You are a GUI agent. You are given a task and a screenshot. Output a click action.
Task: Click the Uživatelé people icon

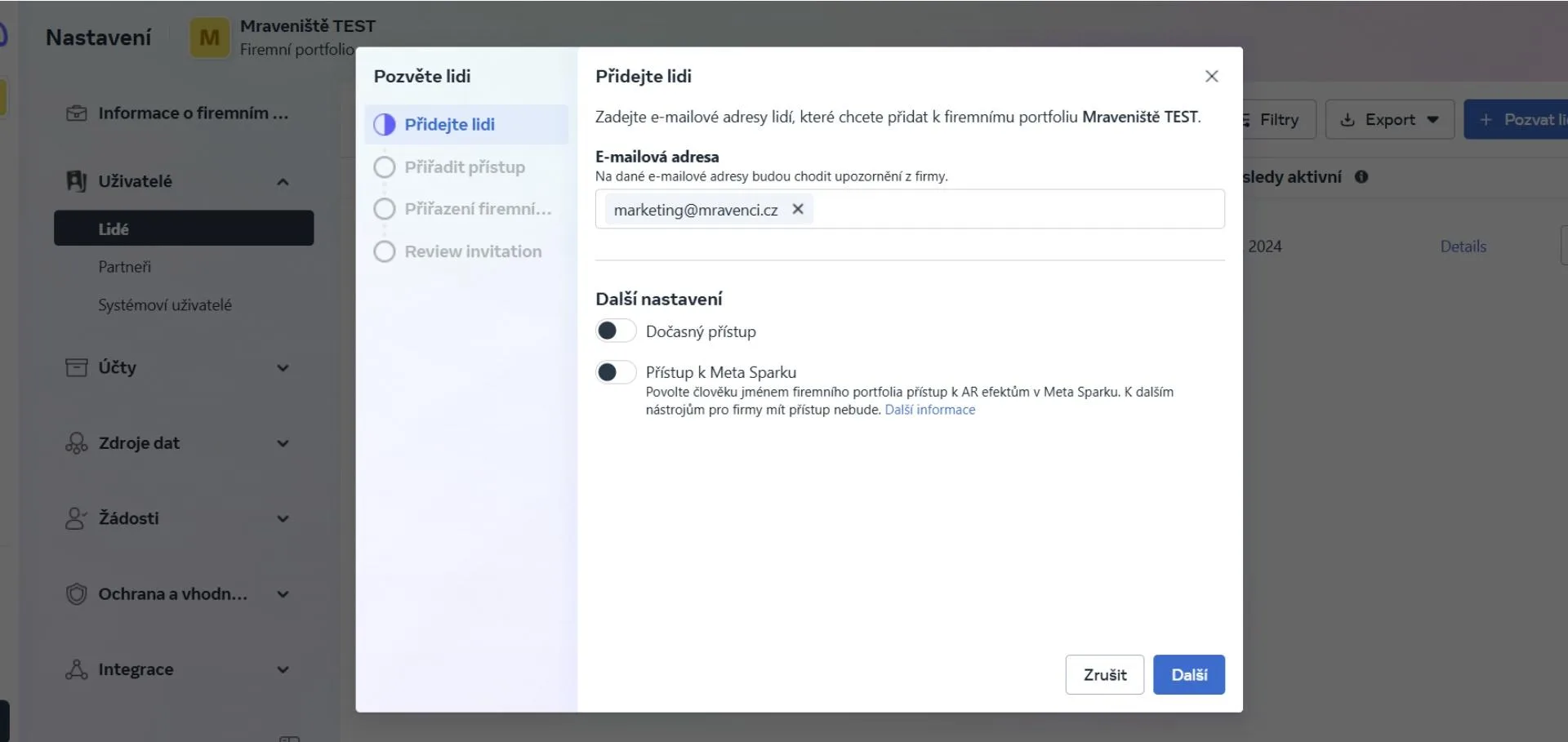pyautogui.click(x=76, y=181)
